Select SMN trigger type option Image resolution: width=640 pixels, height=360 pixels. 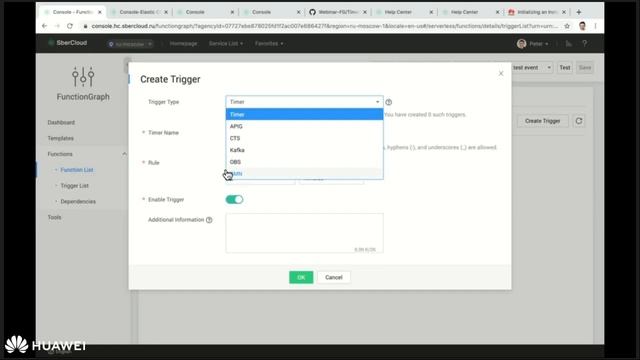pos(304,173)
